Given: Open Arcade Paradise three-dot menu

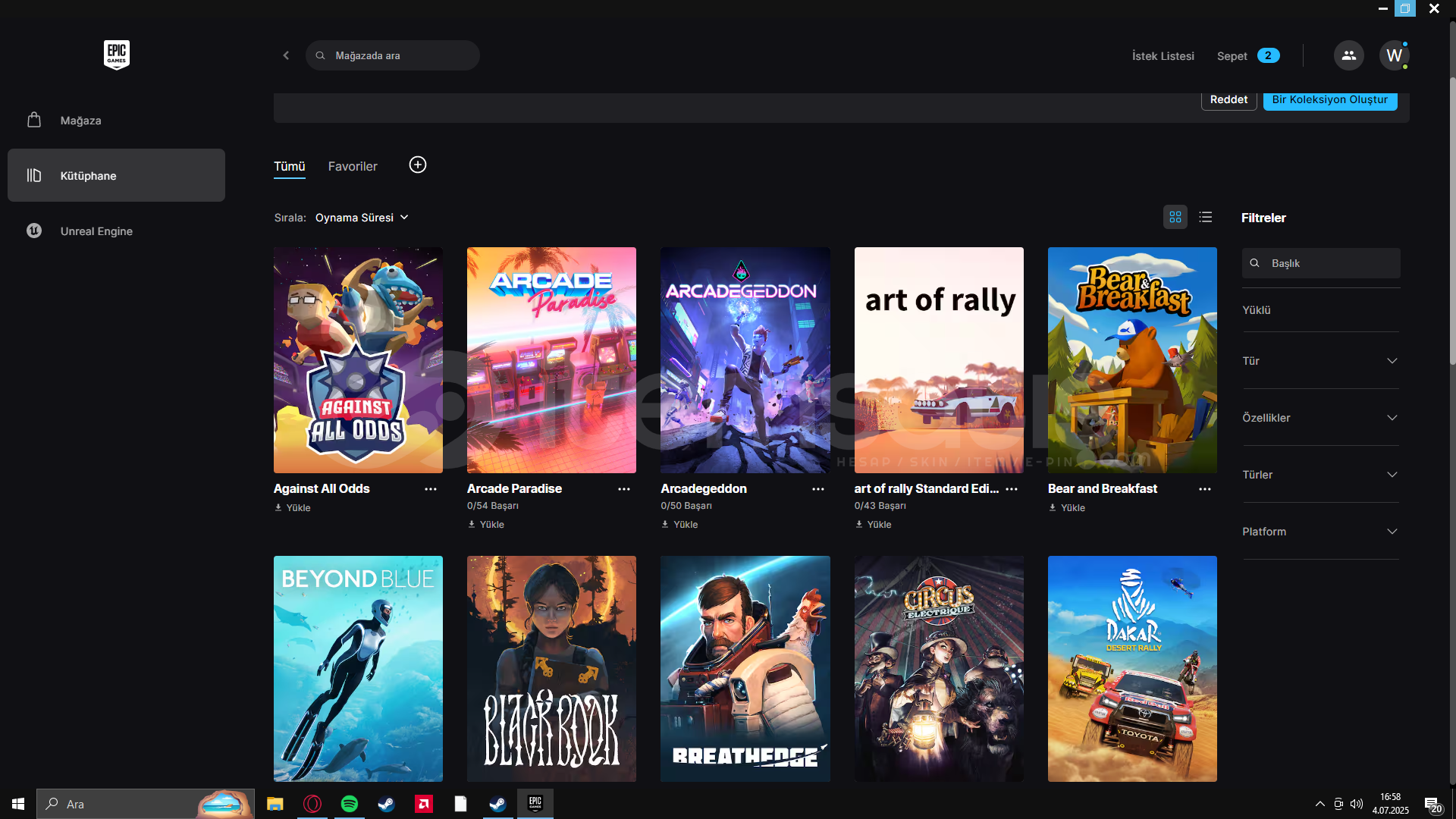Looking at the screenshot, I should [x=624, y=489].
